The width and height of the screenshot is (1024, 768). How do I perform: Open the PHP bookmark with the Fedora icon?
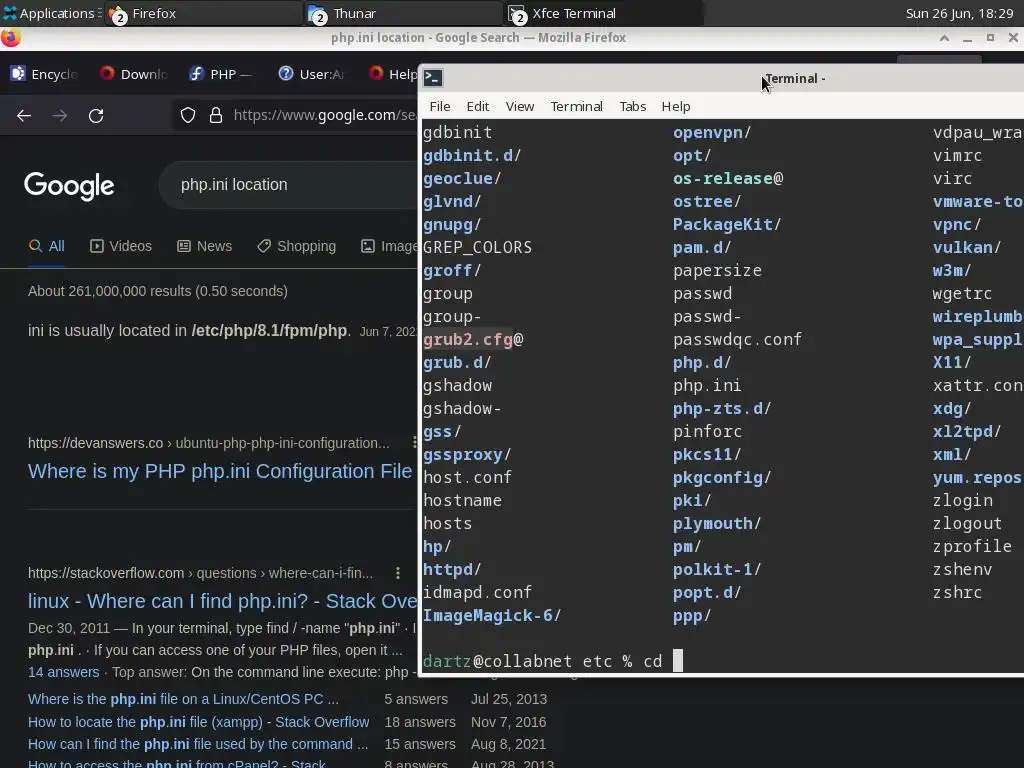click(220, 74)
